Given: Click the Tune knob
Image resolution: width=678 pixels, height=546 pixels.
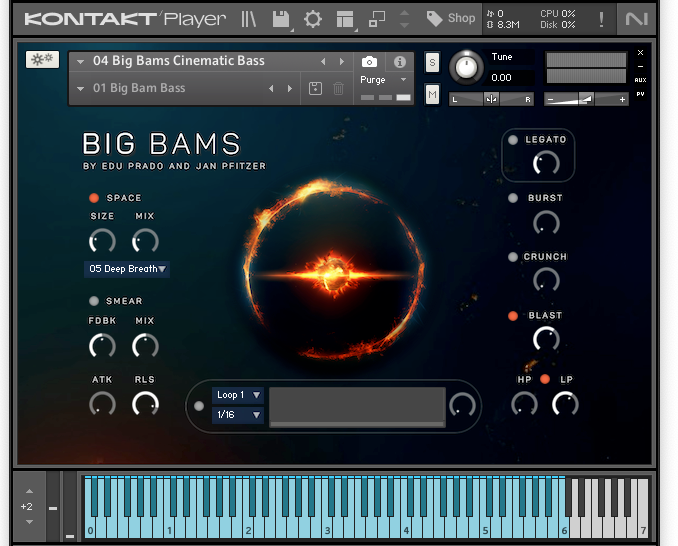Looking at the screenshot, I should (465, 68).
